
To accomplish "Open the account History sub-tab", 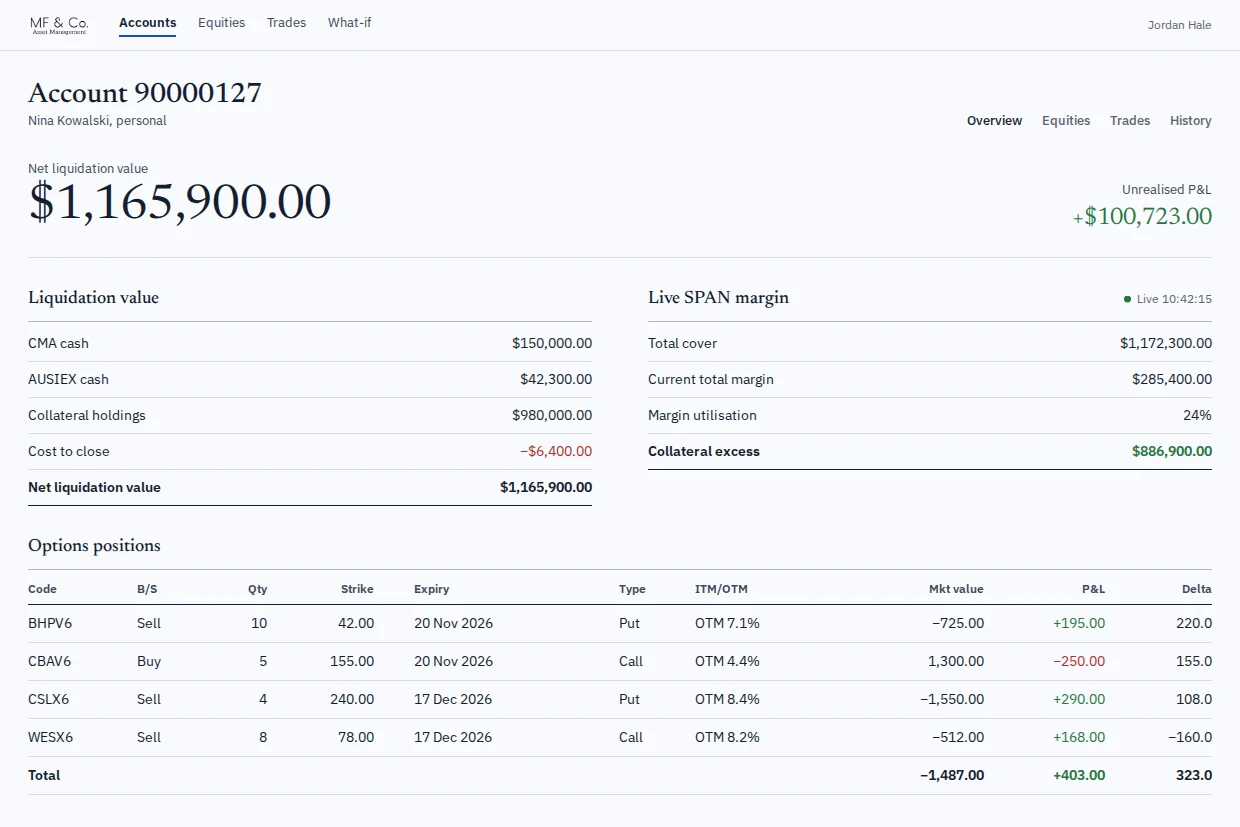I will pyautogui.click(x=1190, y=121).
